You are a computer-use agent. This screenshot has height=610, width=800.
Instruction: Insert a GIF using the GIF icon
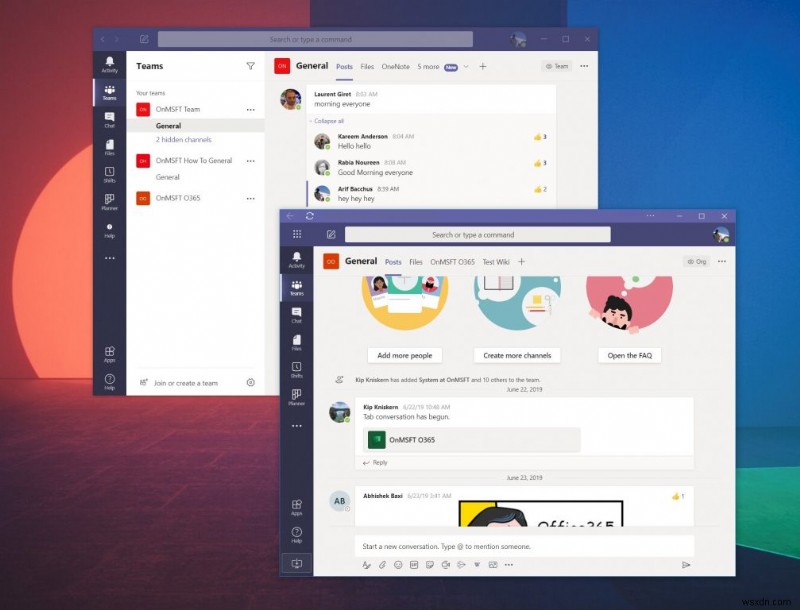(412, 565)
